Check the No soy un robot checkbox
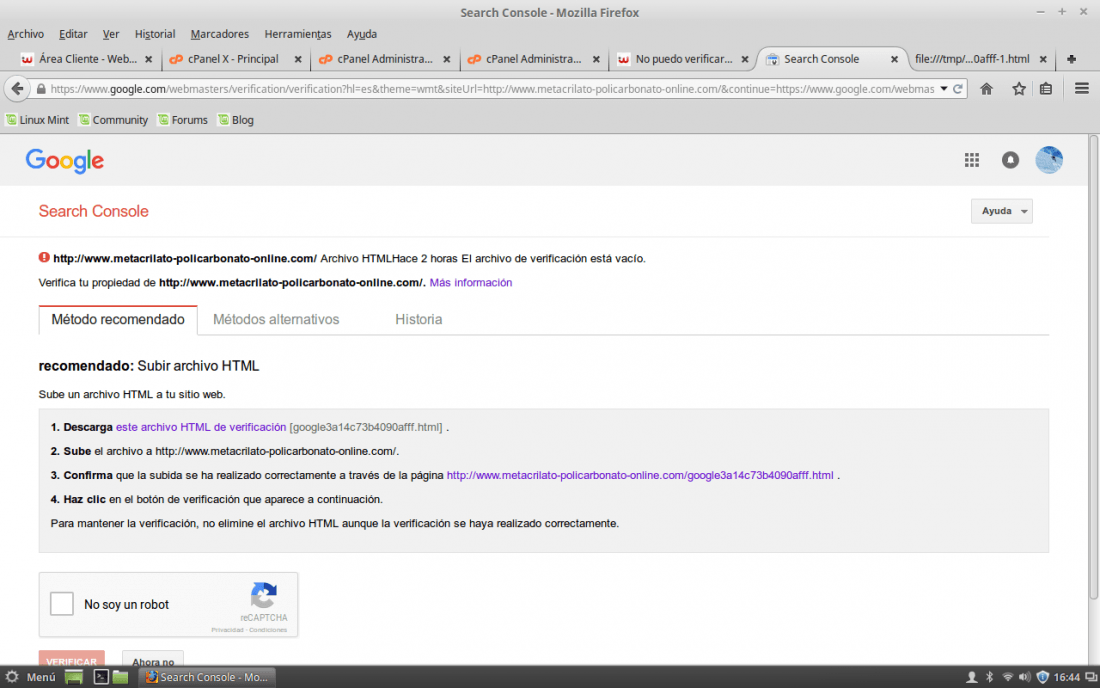The height and width of the screenshot is (688, 1100). tap(62, 604)
